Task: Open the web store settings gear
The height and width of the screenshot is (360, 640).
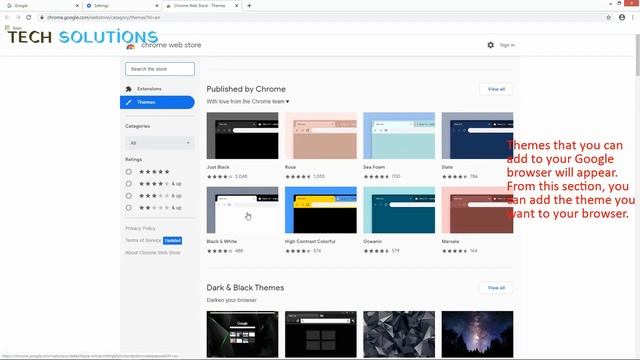Action: click(491, 45)
